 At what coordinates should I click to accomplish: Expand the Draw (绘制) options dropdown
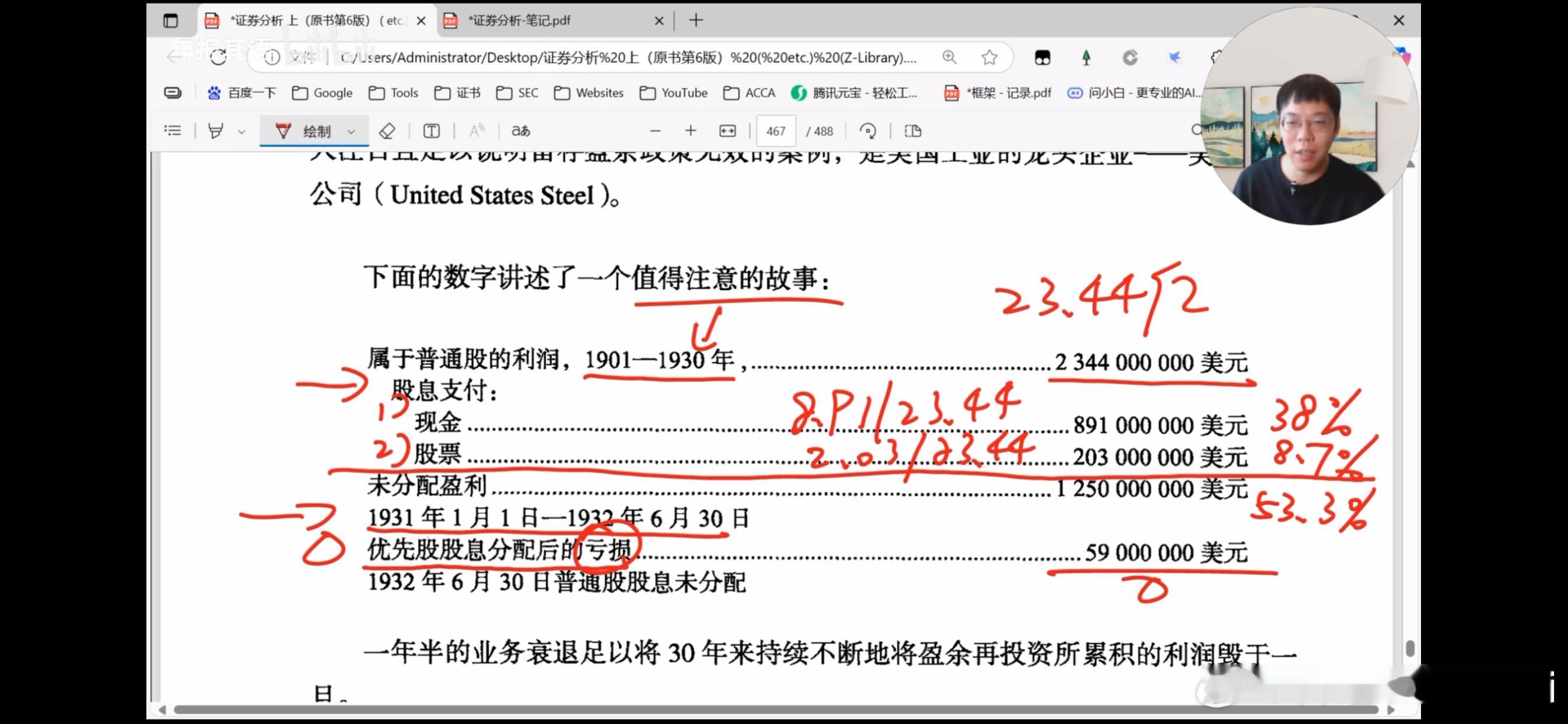tap(351, 131)
